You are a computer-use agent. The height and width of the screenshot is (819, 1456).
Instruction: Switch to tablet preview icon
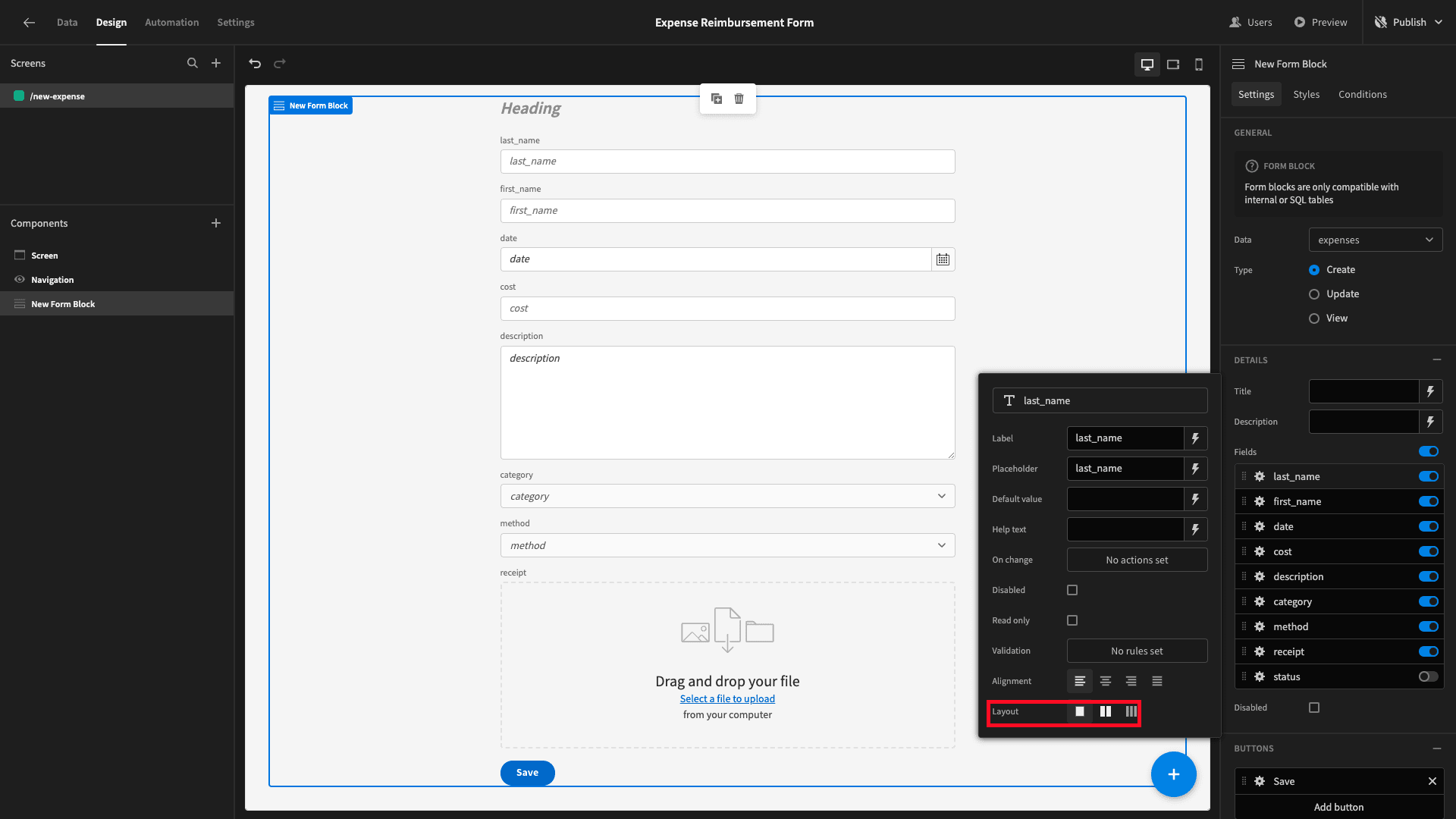click(x=1173, y=64)
